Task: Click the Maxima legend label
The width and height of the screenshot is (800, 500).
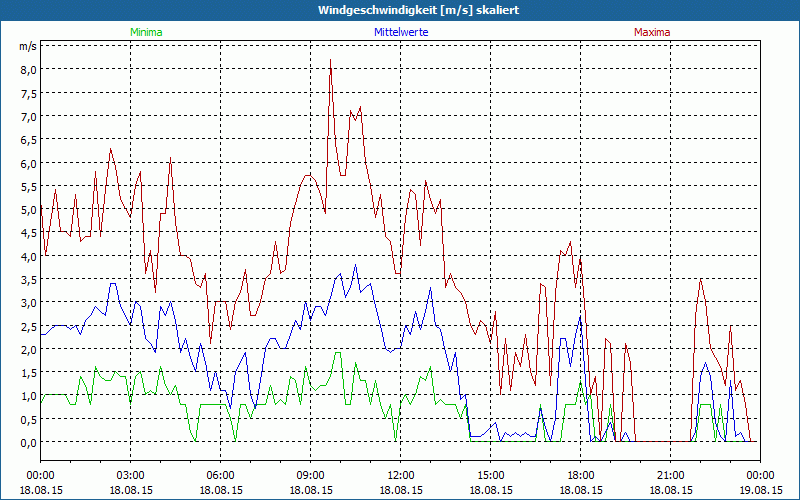Action: point(652,32)
